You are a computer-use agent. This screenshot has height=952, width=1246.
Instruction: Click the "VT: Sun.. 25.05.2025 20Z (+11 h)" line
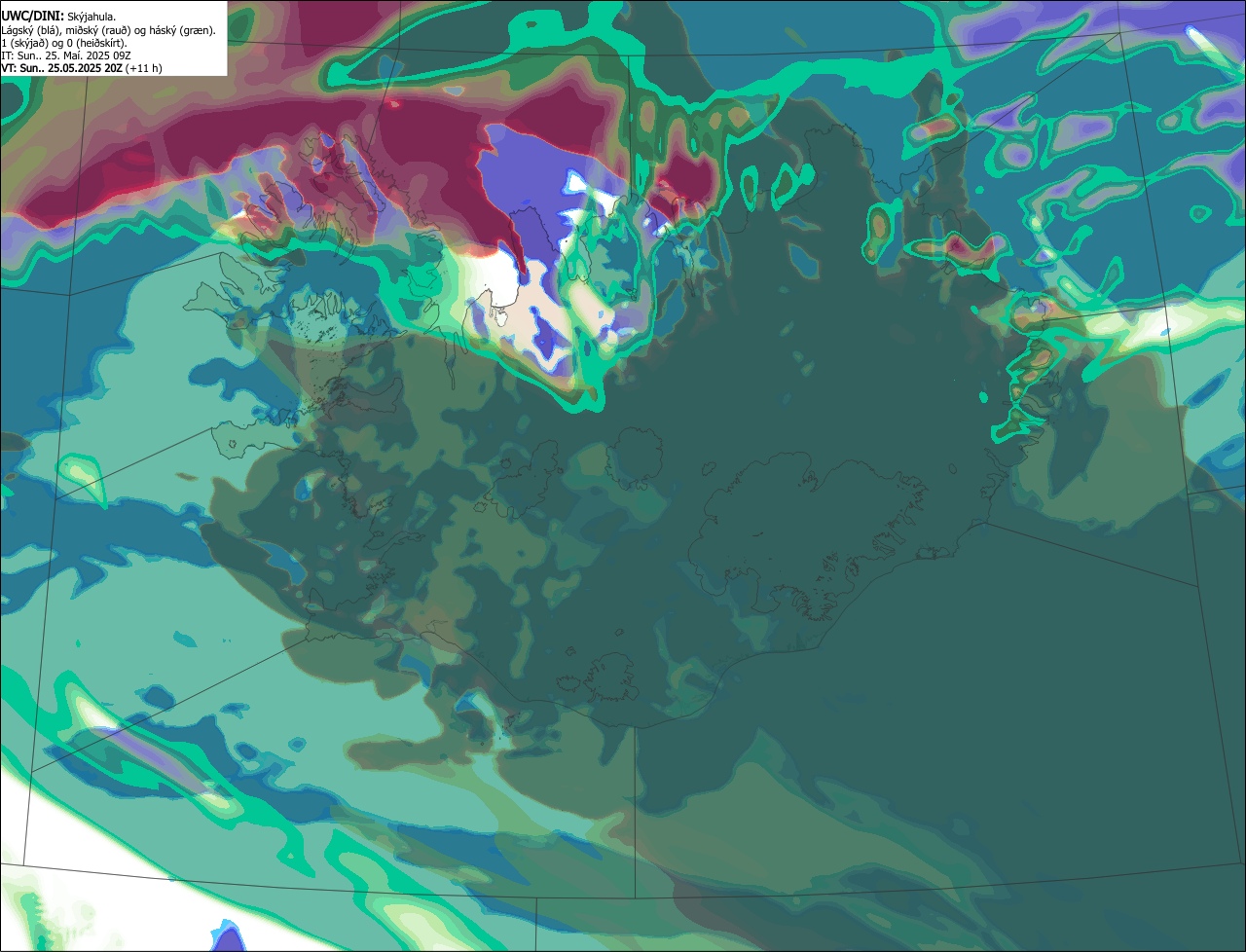[x=82, y=68]
